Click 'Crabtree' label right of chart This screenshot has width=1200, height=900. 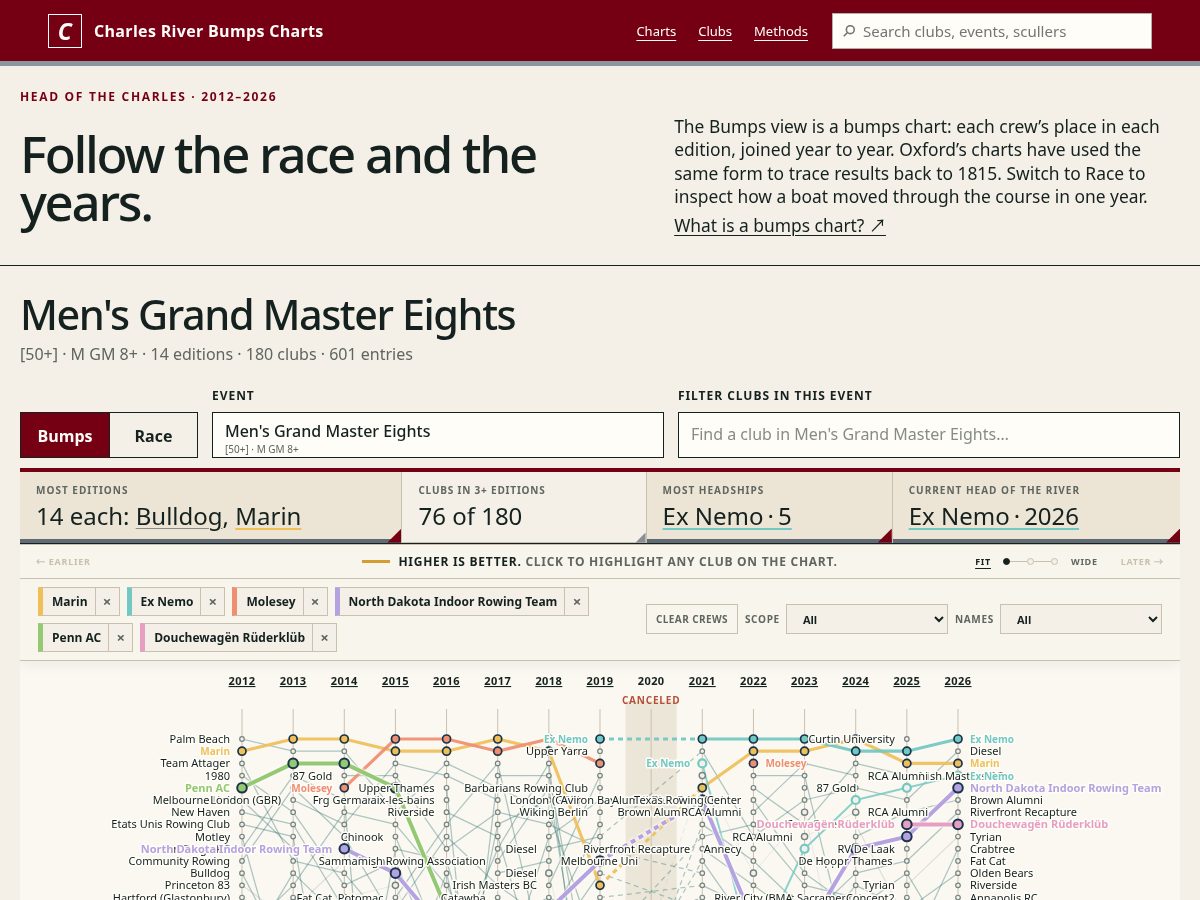tap(992, 849)
